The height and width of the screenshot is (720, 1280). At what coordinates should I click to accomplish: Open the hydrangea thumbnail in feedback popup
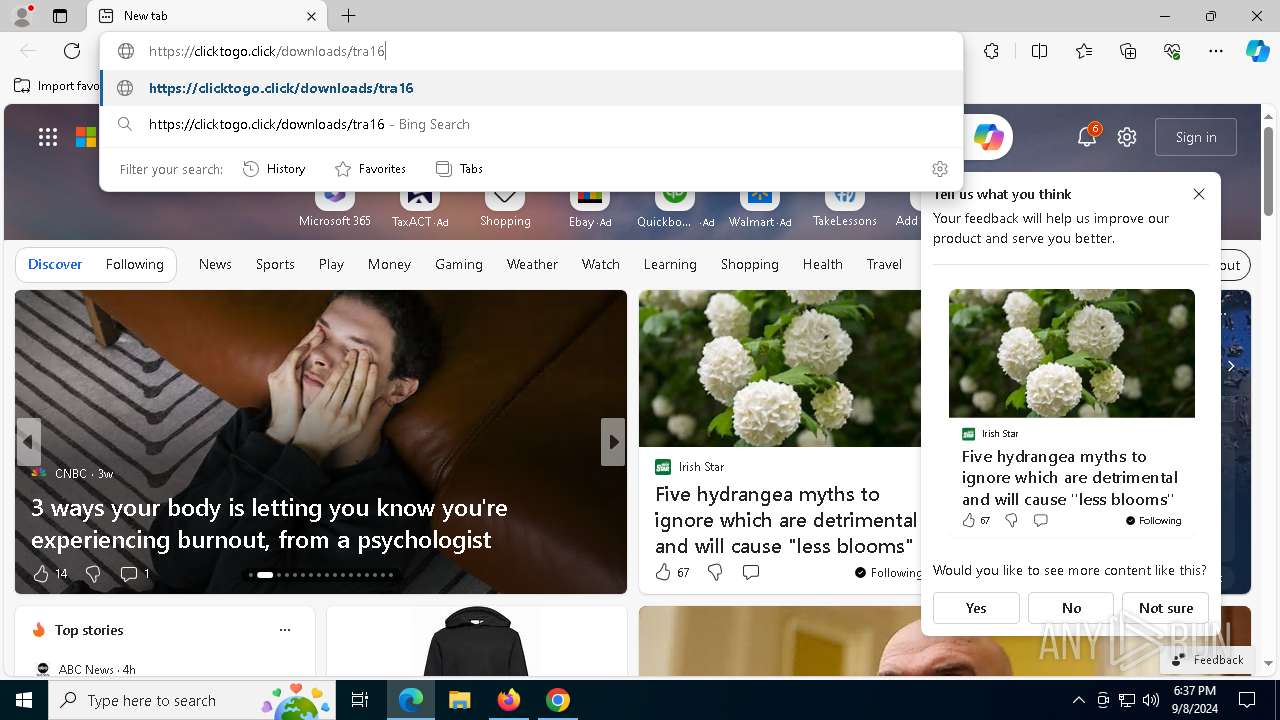1071,353
